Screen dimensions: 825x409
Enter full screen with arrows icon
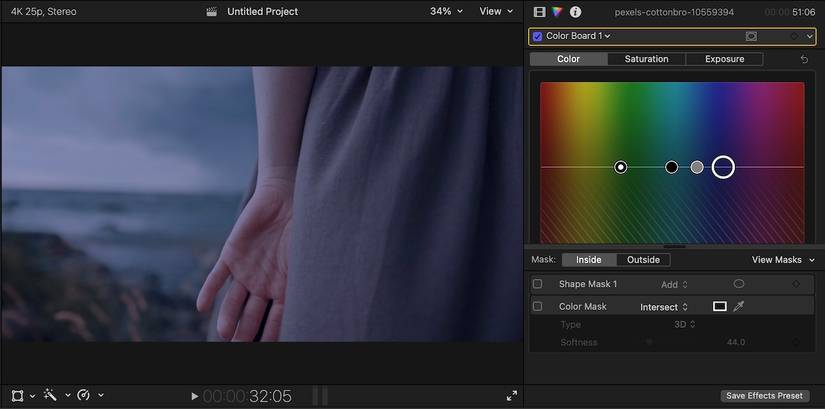point(511,396)
